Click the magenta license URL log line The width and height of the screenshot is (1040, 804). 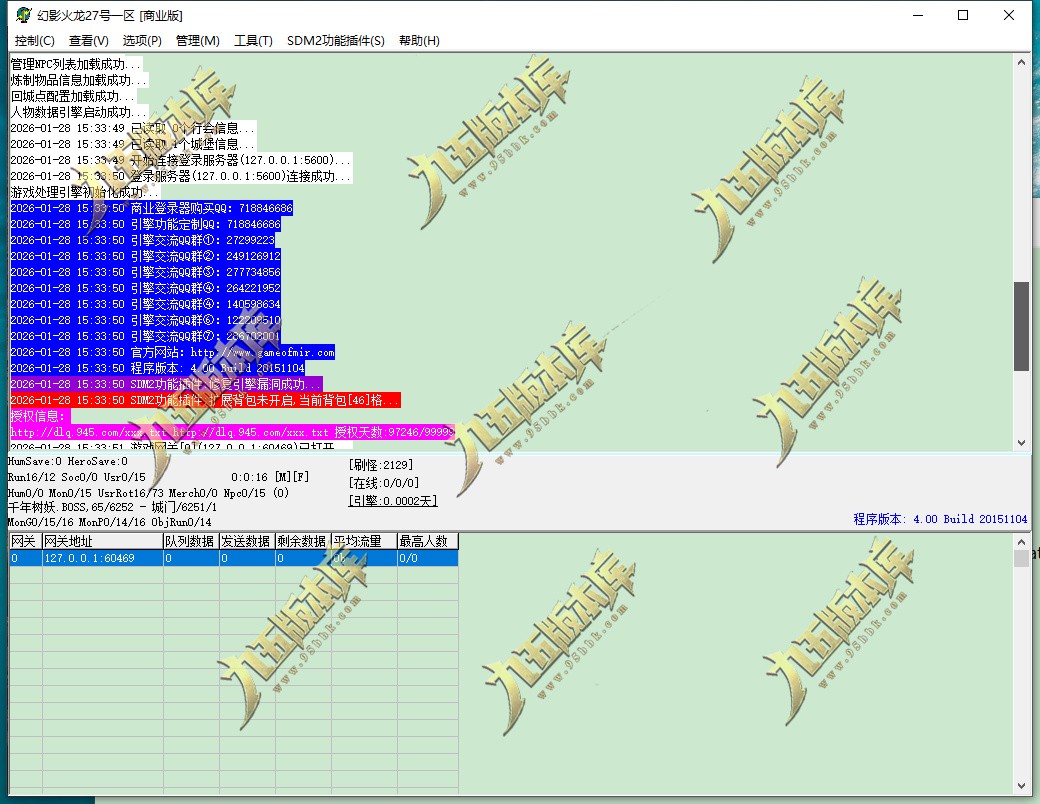(232, 432)
